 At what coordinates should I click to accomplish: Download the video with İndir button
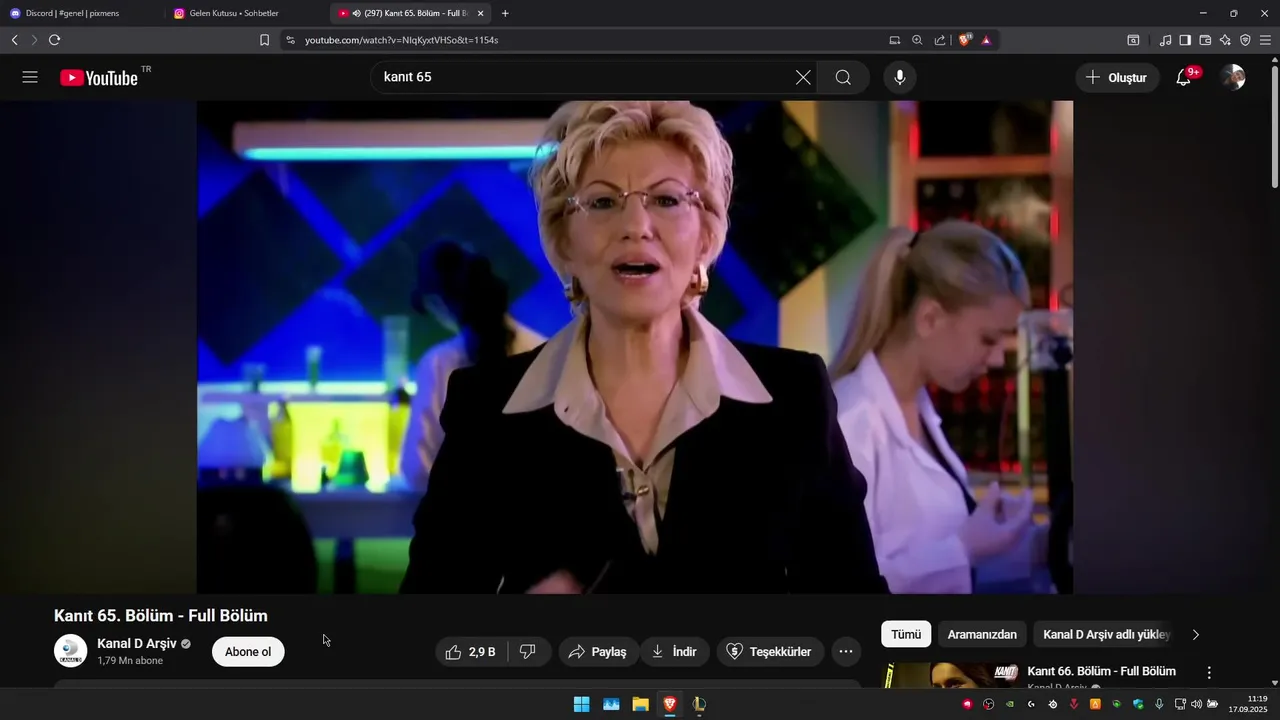[675, 651]
